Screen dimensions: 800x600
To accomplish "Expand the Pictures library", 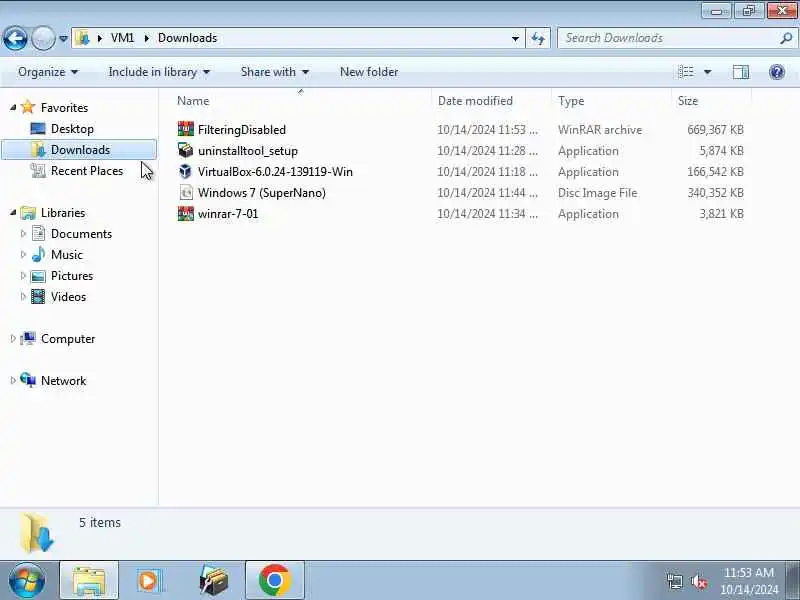I will click(x=23, y=276).
